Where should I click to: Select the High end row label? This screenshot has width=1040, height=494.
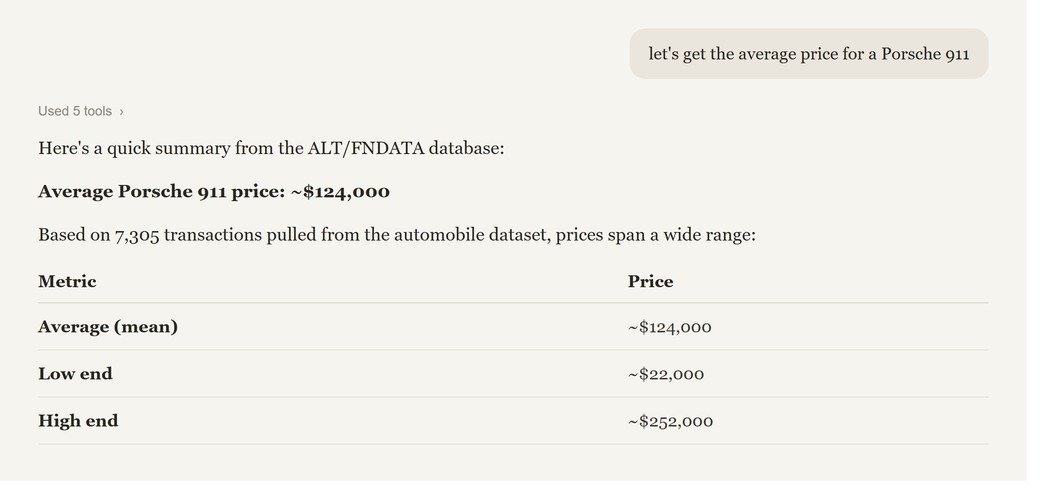(x=78, y=421)
